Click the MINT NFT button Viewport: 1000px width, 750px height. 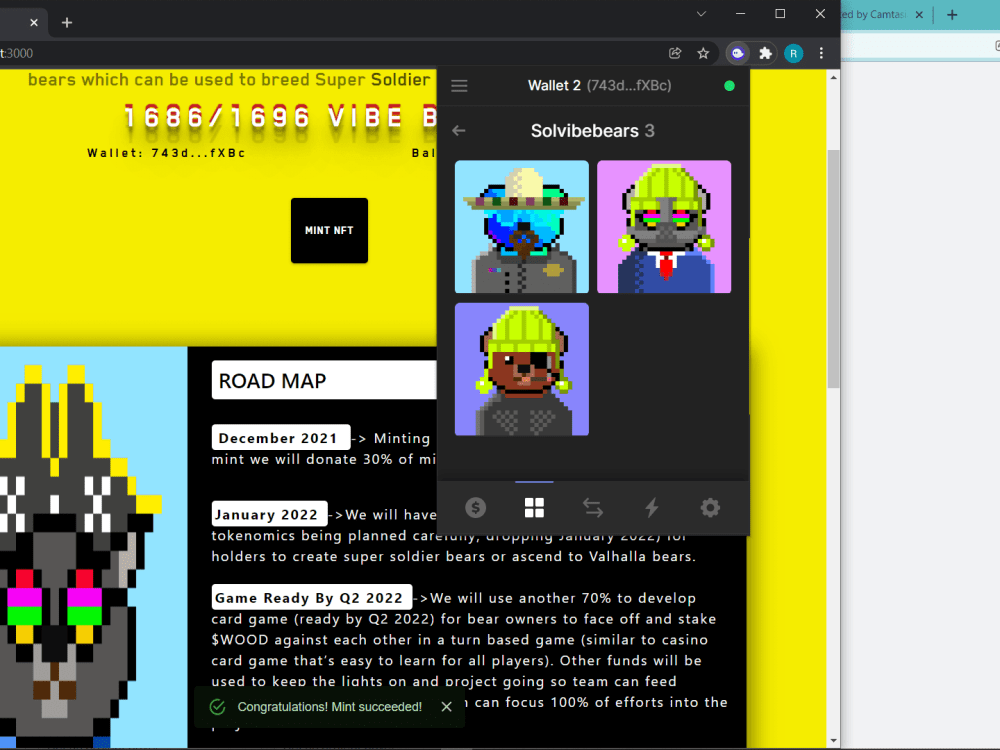pos(329,230)
